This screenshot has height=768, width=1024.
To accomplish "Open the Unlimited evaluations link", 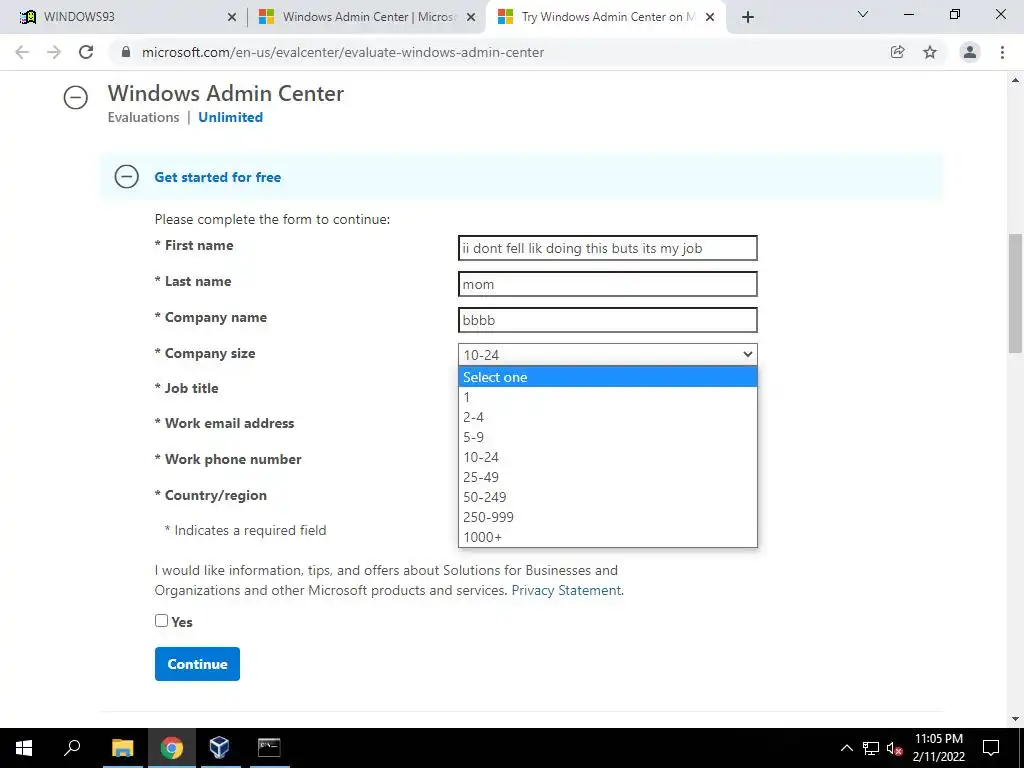I will click(x=231, y=117).
